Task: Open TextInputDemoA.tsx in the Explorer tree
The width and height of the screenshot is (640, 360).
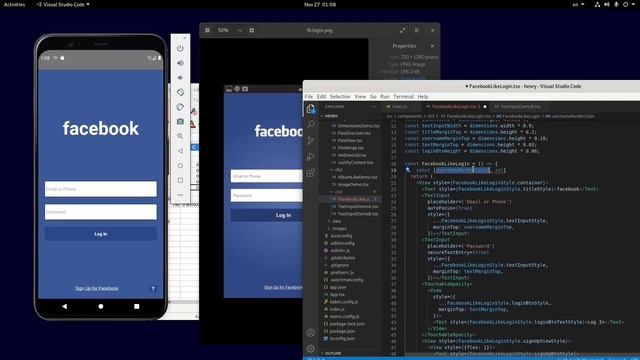Action: (x=358, y=207)
